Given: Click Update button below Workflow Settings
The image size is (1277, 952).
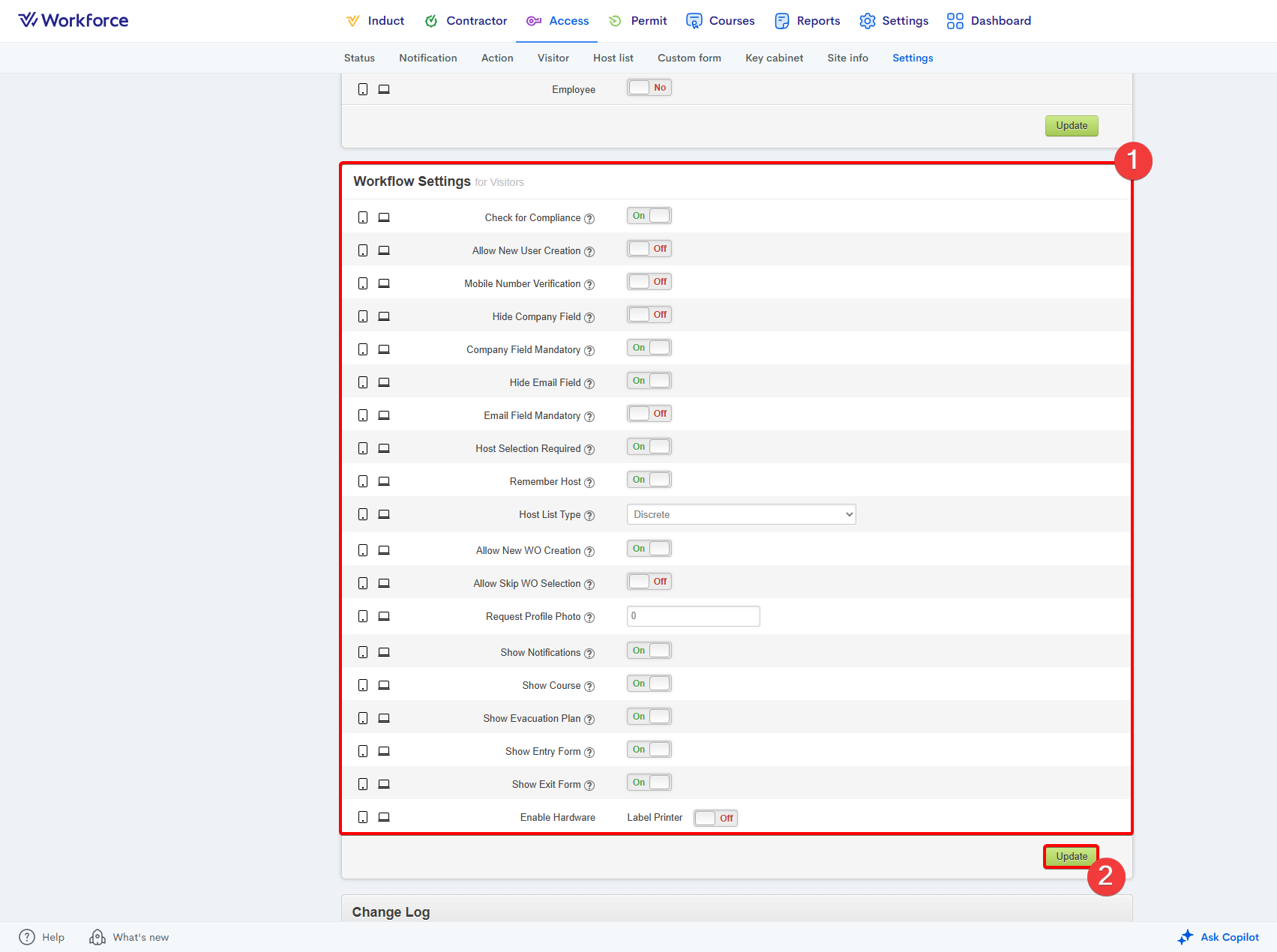Looking at the screenshot, I should (x=1072, y=856).
